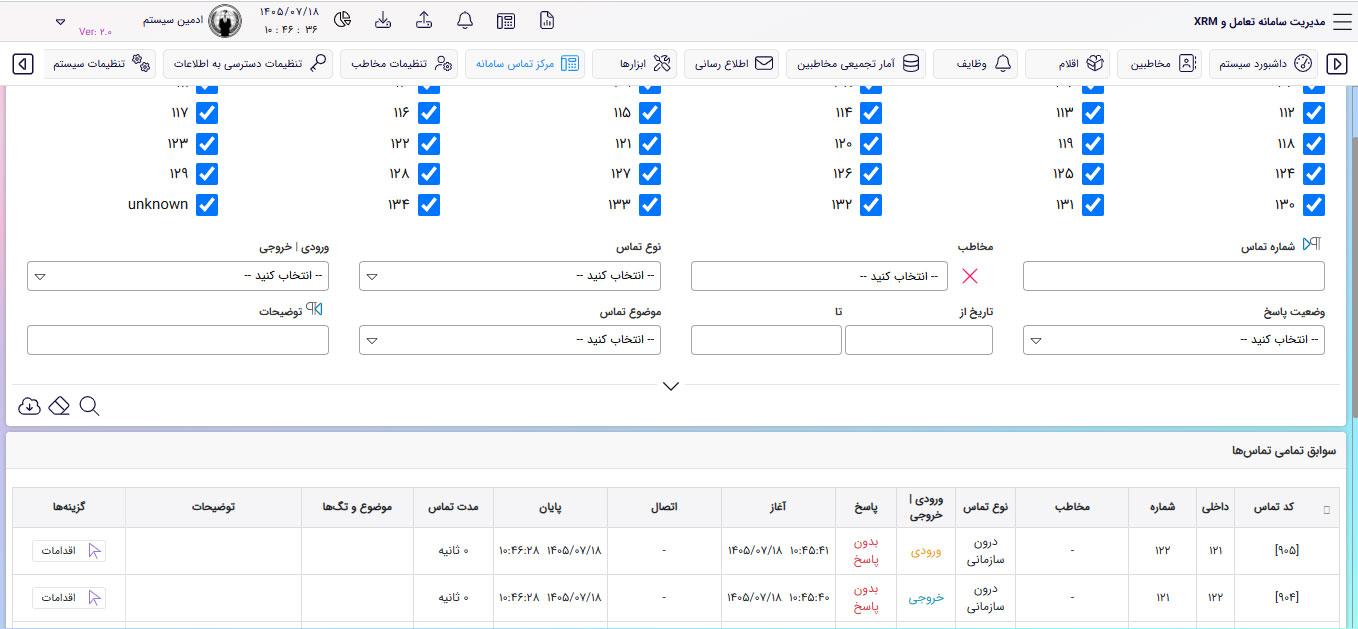Click the table column-select icon beside کد تماس
This screenshot has height=629, width=1358.
tap(1327, 510)
